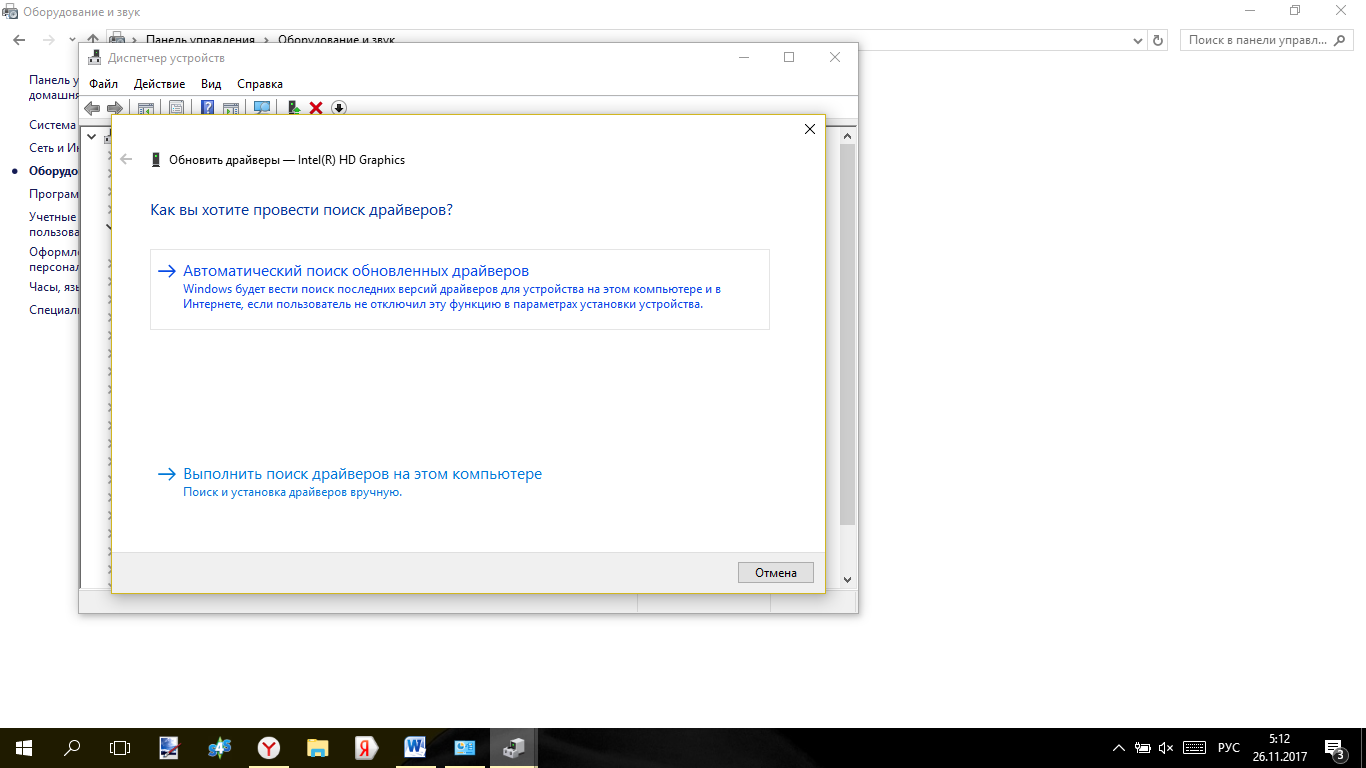Screen dimensions: 1366x768
Task: Click the update driver green arrow icon
Action: [x=293, y=108]
